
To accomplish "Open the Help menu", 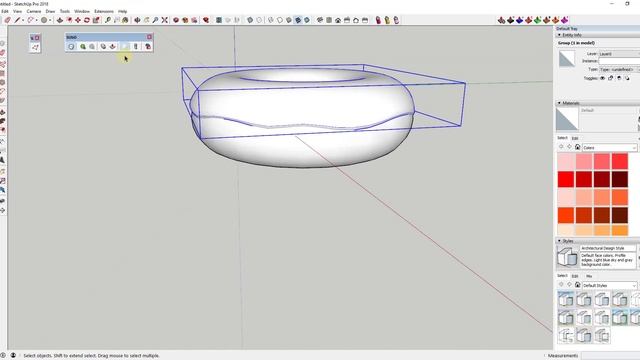I will pos(122,11).
